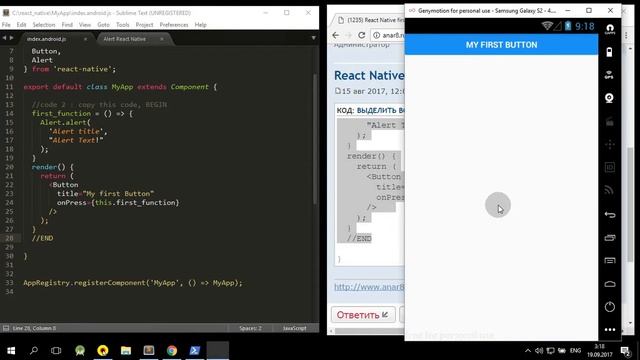Open Tools menu in Sublime Text
The height and width of the screenshot is (360, 640).
122,25
